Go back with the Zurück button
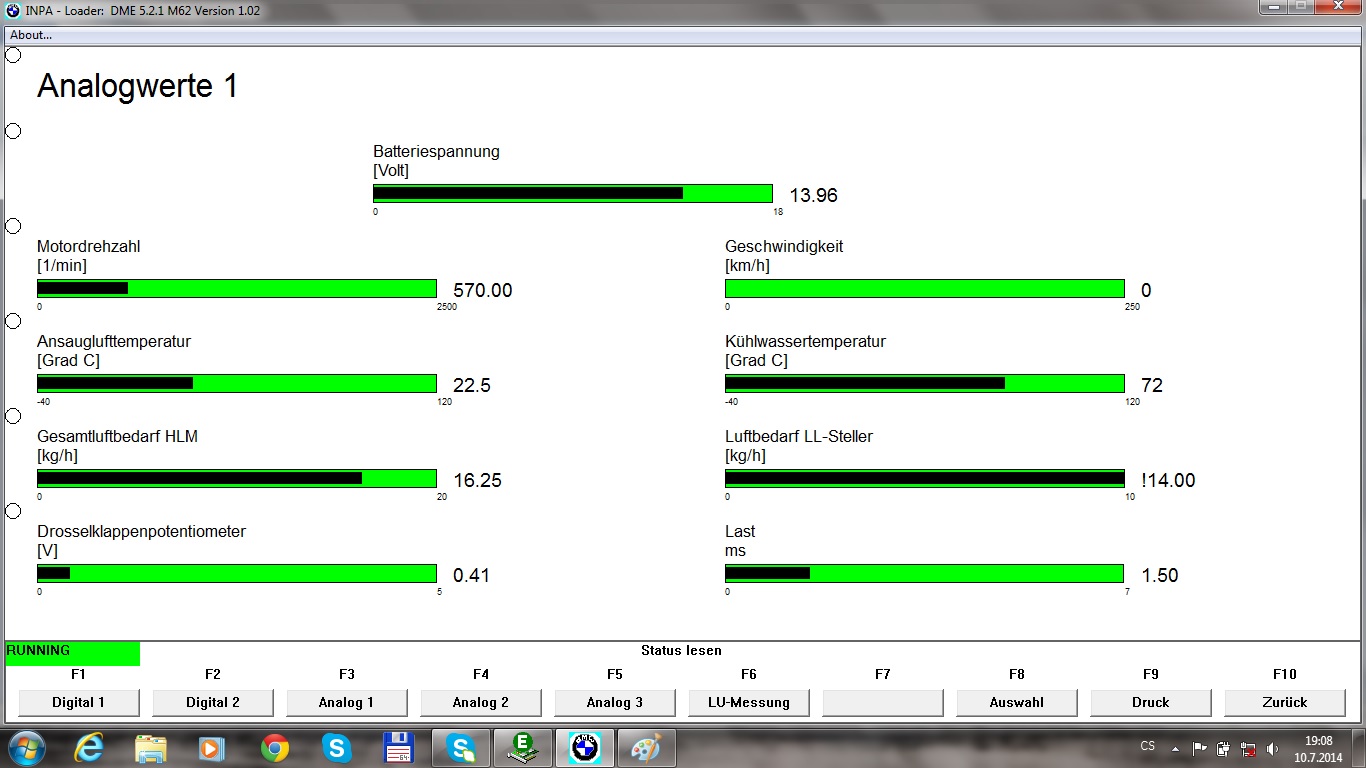The width and height of the screenshot is (1366, 768). point(1285,703)
